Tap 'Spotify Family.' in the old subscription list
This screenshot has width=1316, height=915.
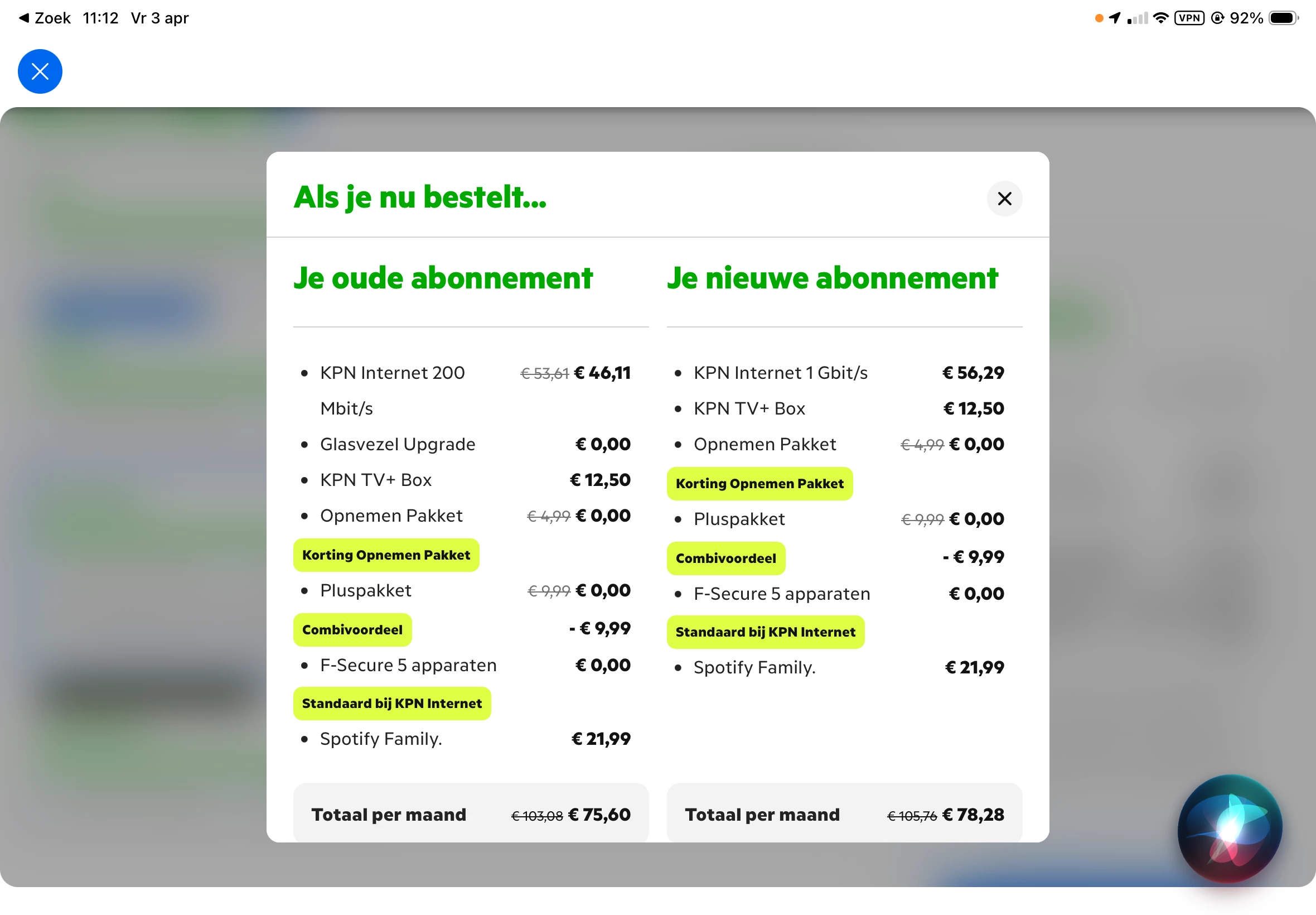coord(380,739)
